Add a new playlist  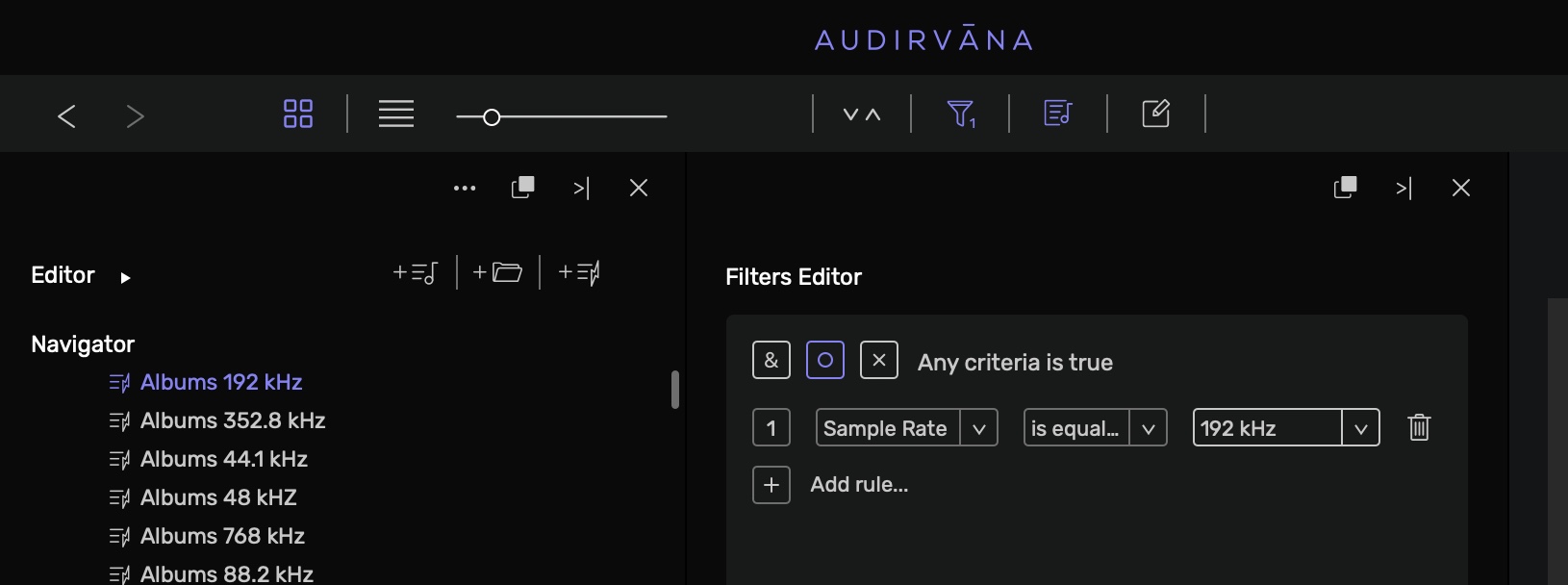click(x=416, y=273)
